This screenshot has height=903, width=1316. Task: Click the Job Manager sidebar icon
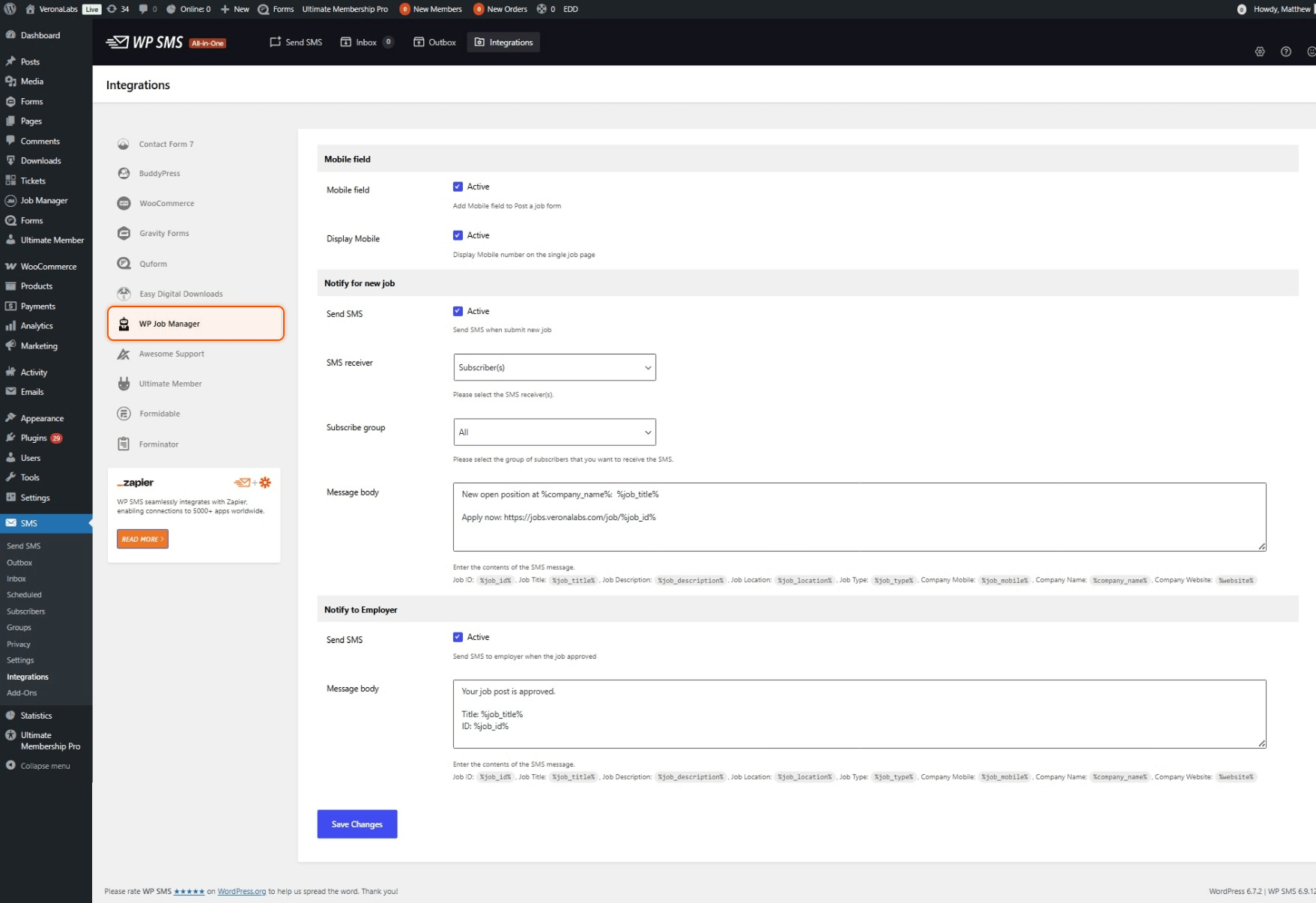[x=10, y=200]
